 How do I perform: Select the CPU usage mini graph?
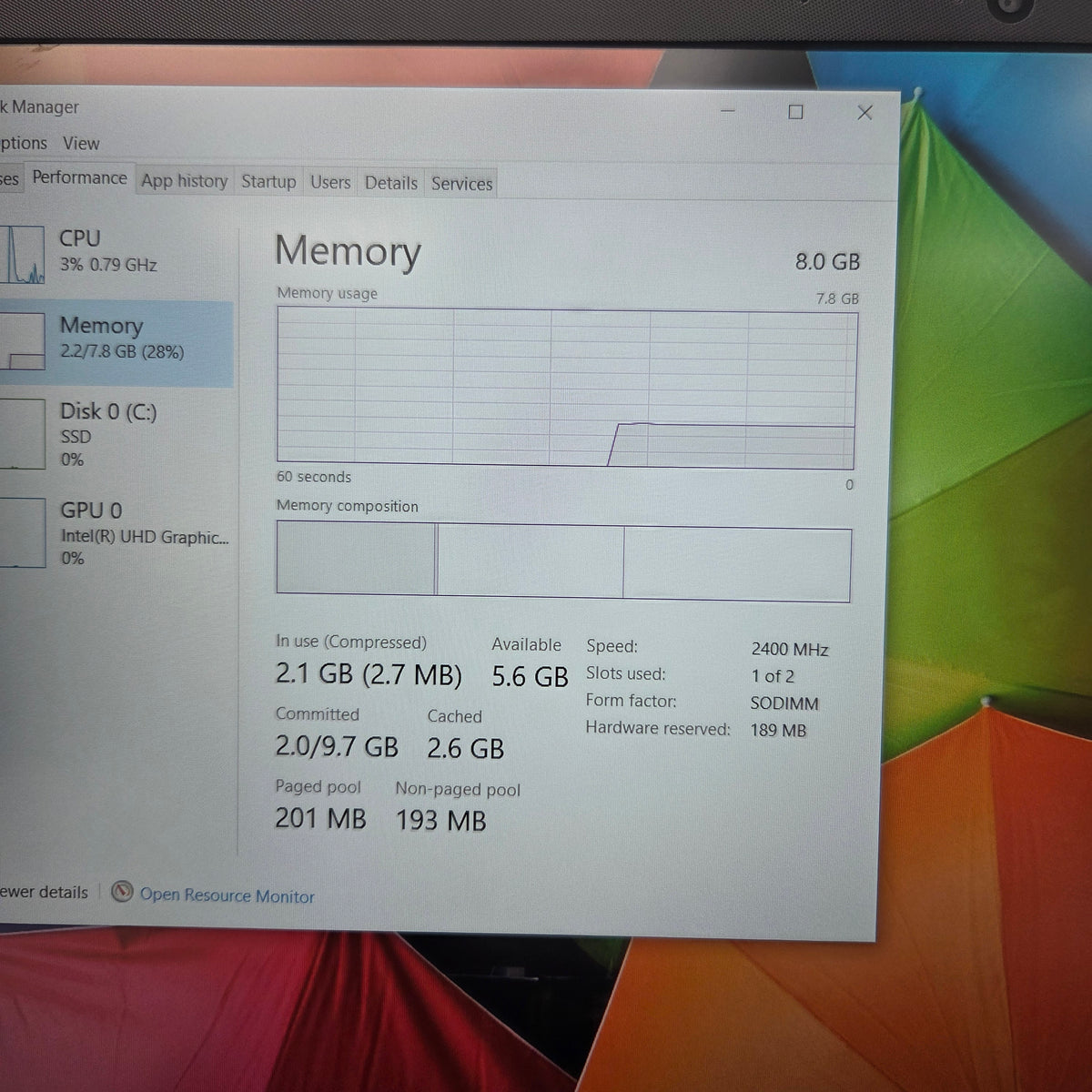click(x=22, y=255)
